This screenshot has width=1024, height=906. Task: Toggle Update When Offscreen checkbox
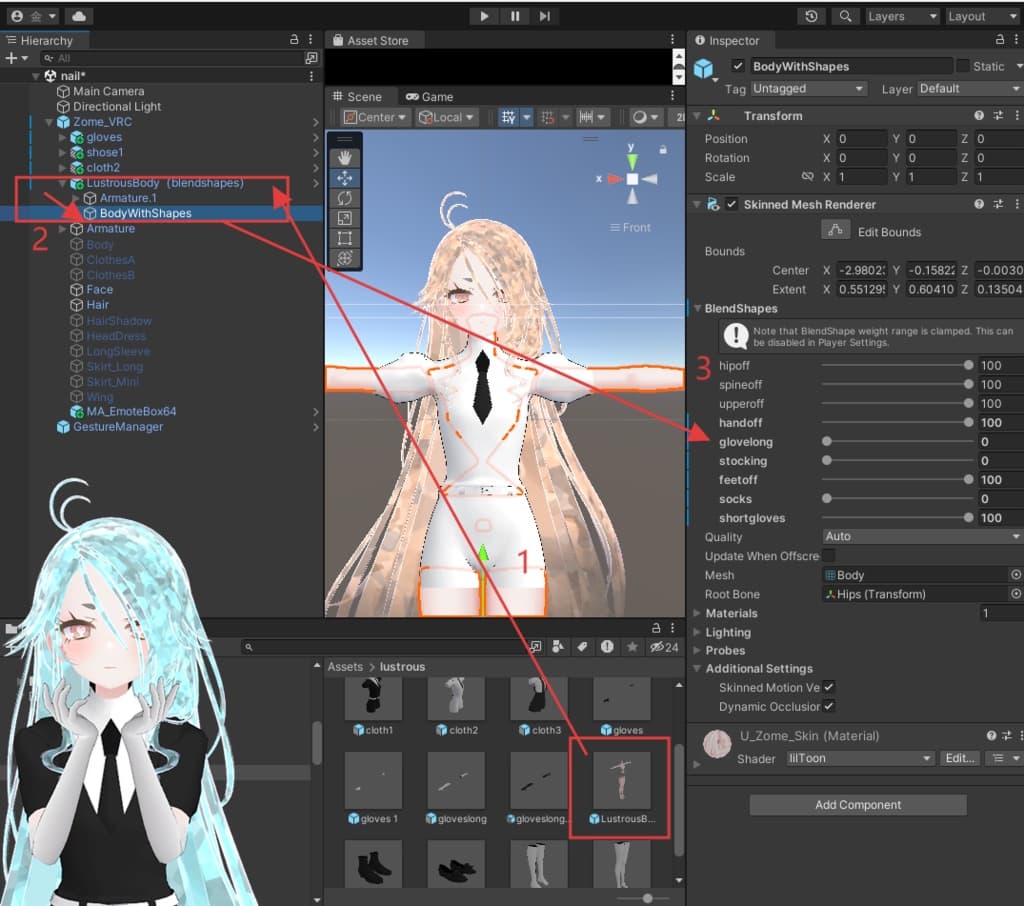coord(828,556)
